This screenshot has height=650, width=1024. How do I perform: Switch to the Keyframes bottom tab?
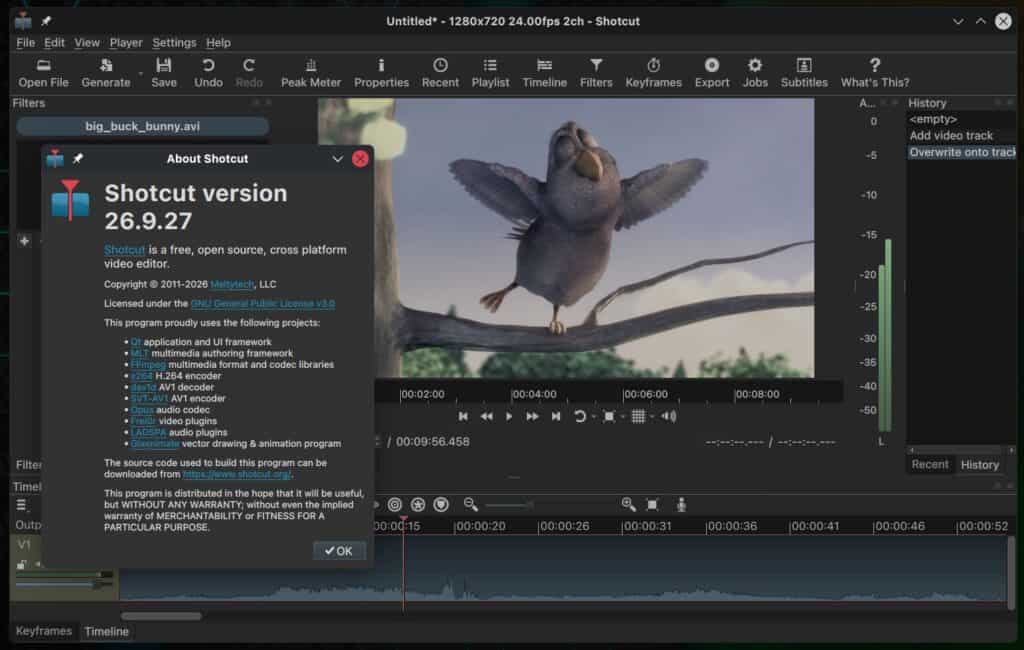click(44, 631)
